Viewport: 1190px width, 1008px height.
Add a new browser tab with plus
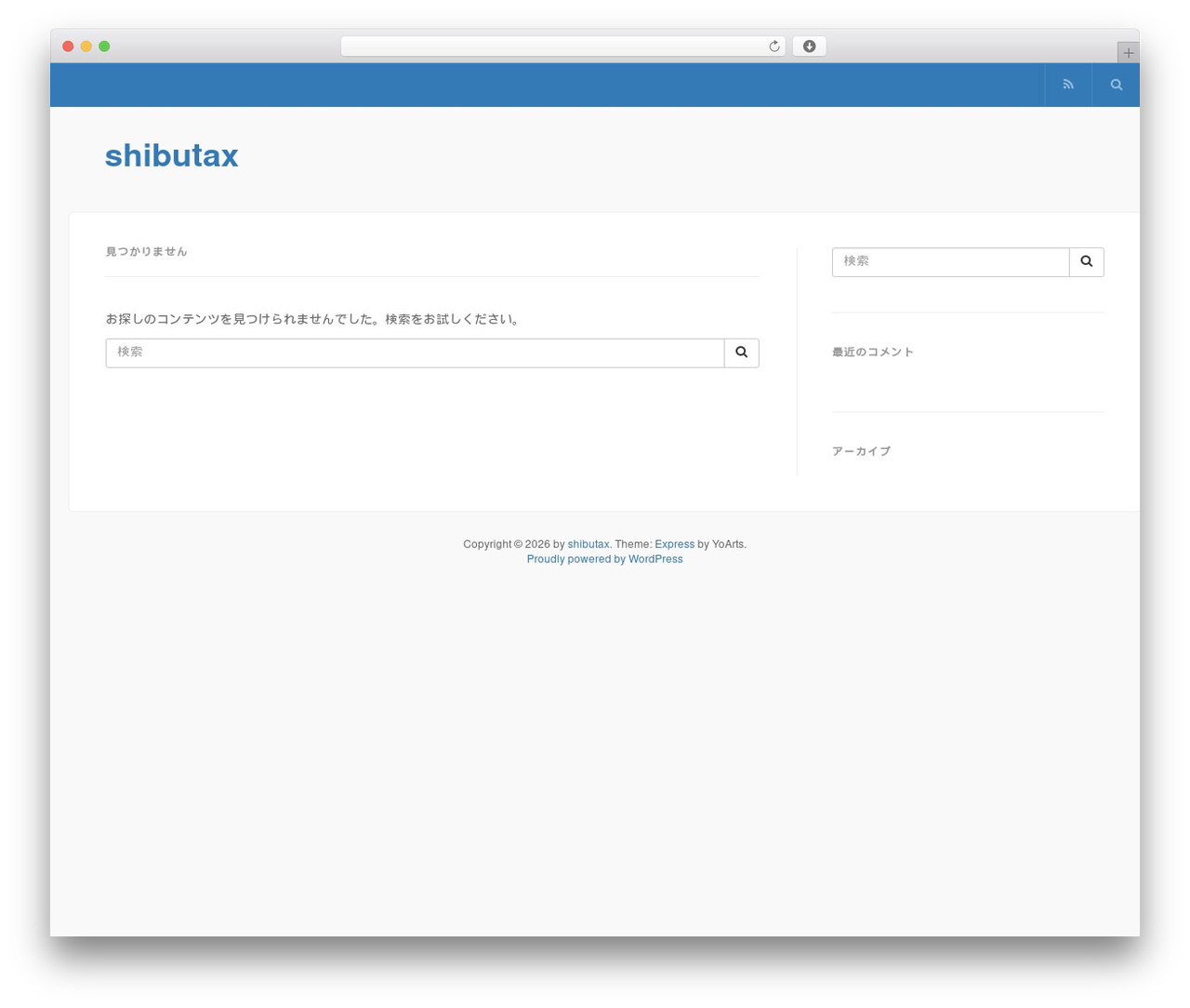pos(1128,53)
